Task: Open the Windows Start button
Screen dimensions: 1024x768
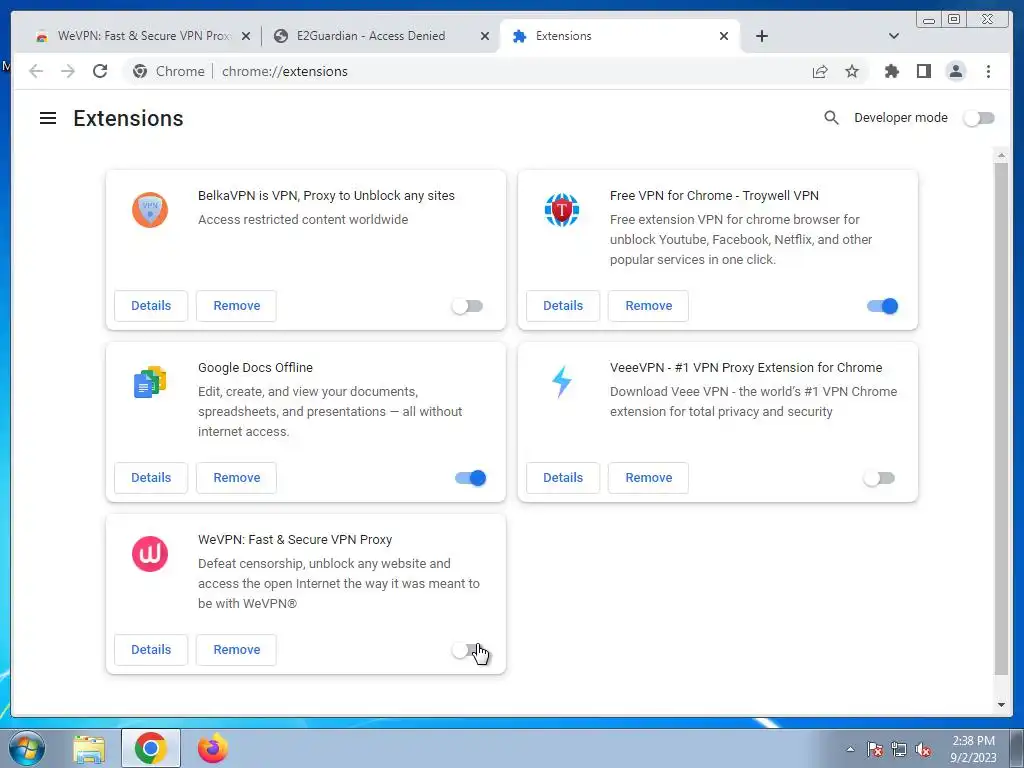Action: [x=27, y=748]
